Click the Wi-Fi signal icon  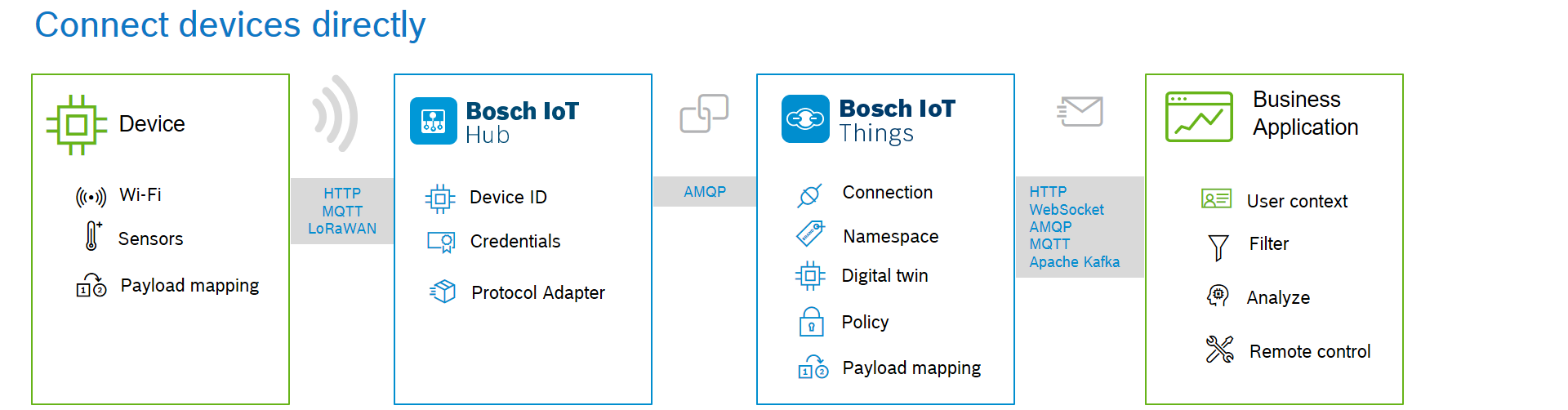click(x=91, y=197)
